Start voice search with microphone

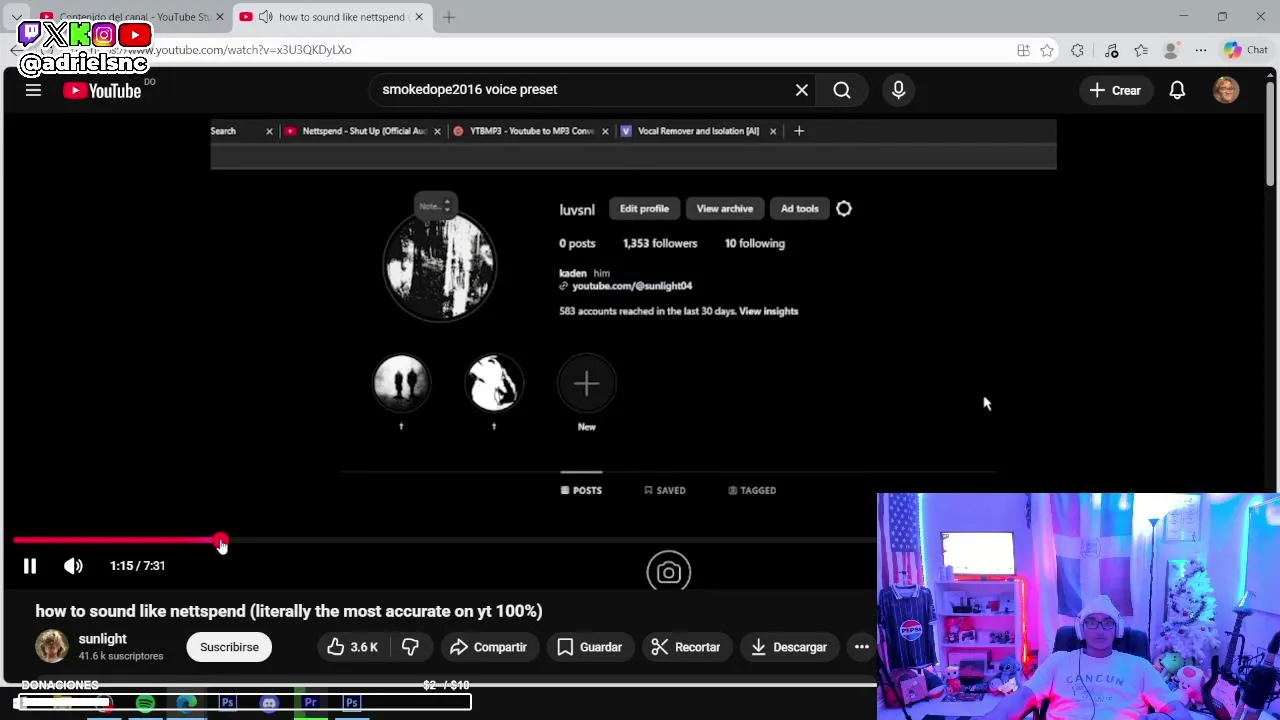click(898, 90)
